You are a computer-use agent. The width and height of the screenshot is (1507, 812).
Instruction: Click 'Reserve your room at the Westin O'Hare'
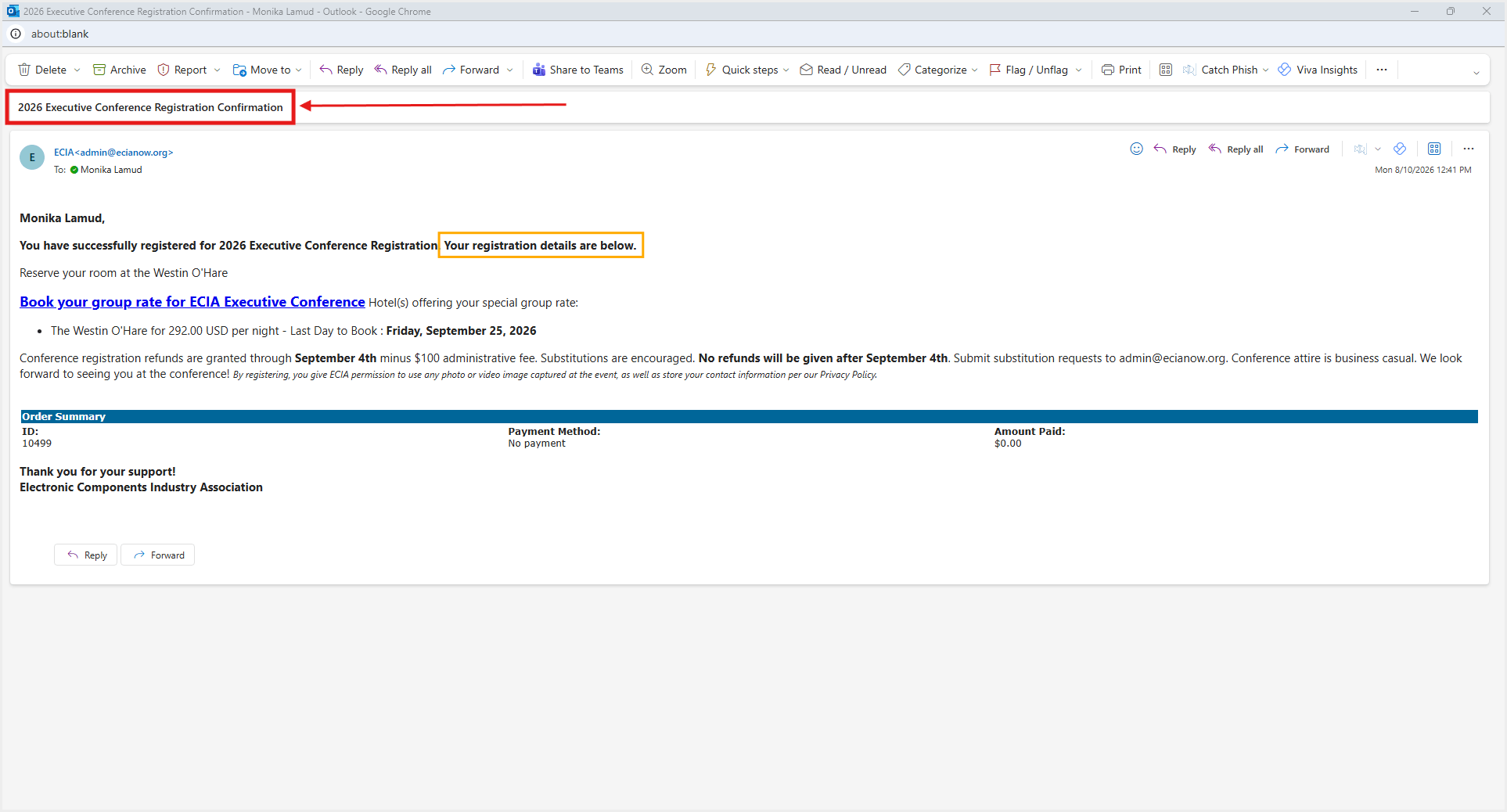tap(124, 273)
